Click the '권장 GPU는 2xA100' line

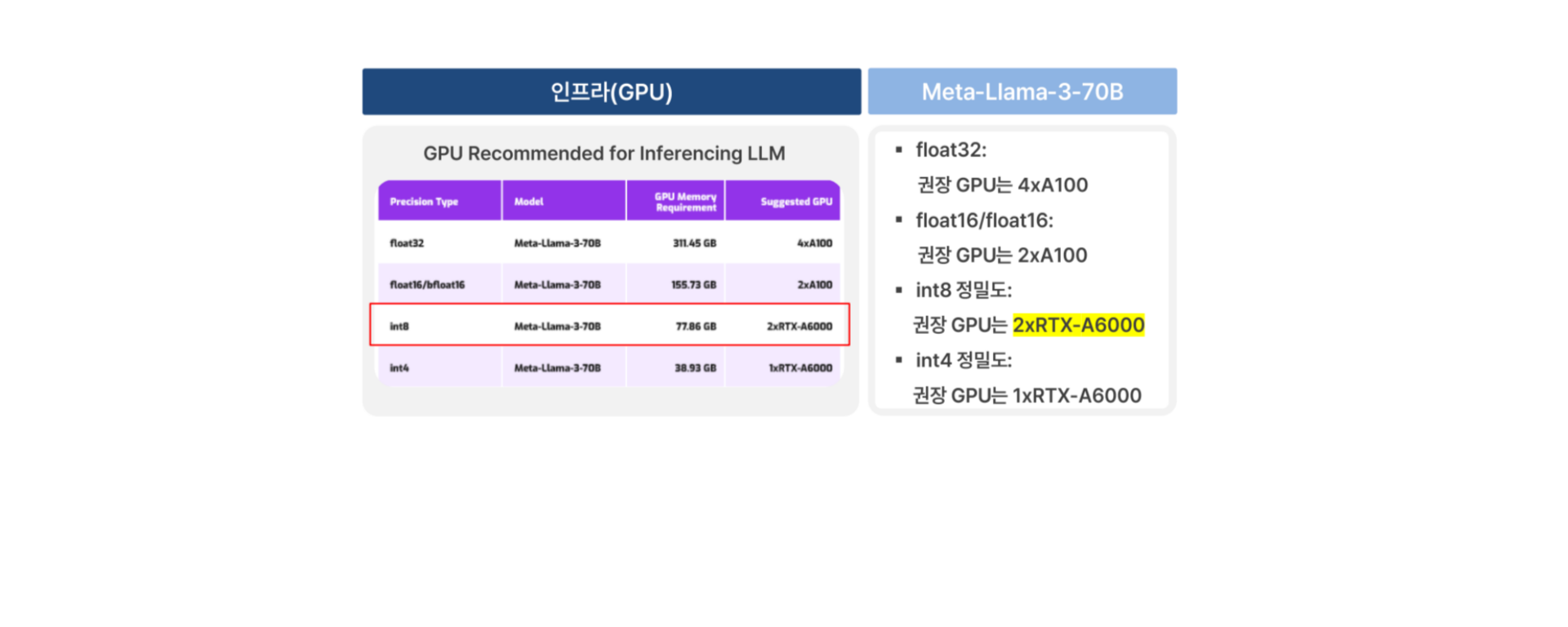[x=1002, y=256]
